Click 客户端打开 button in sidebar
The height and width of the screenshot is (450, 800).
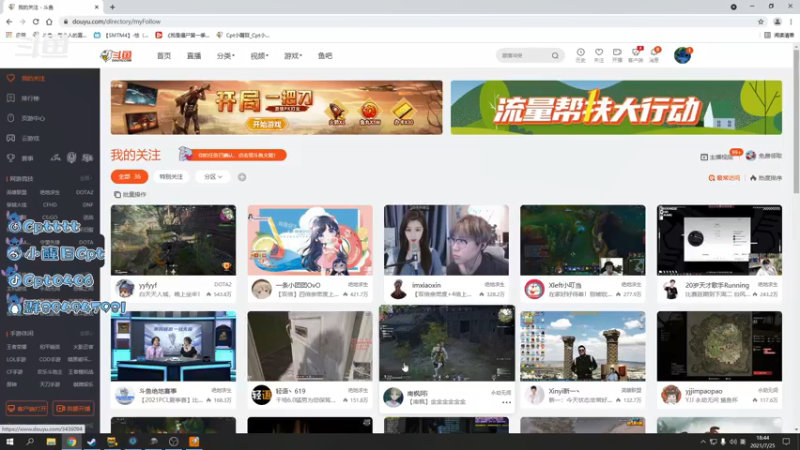pyautogui.click(x=27, y=408)
